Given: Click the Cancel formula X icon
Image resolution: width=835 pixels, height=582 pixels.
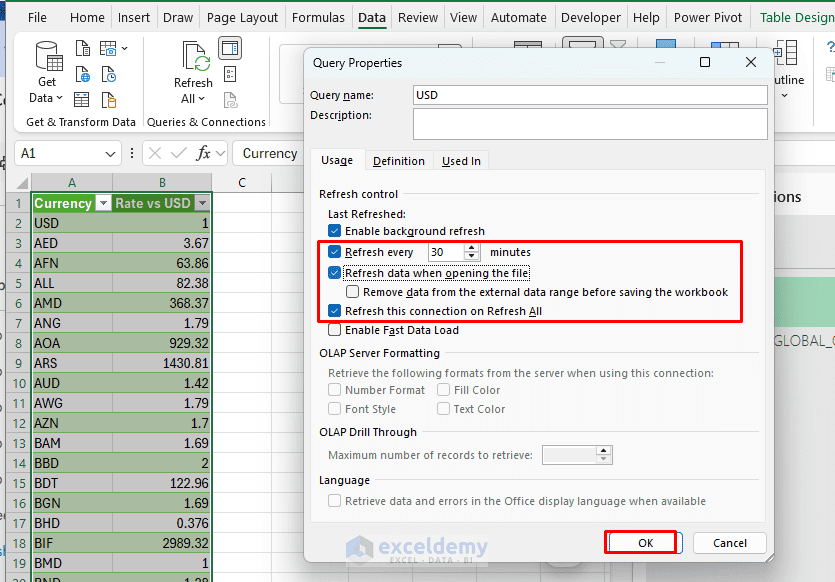Looking at the screenshot, I should (x=155, y=154).
